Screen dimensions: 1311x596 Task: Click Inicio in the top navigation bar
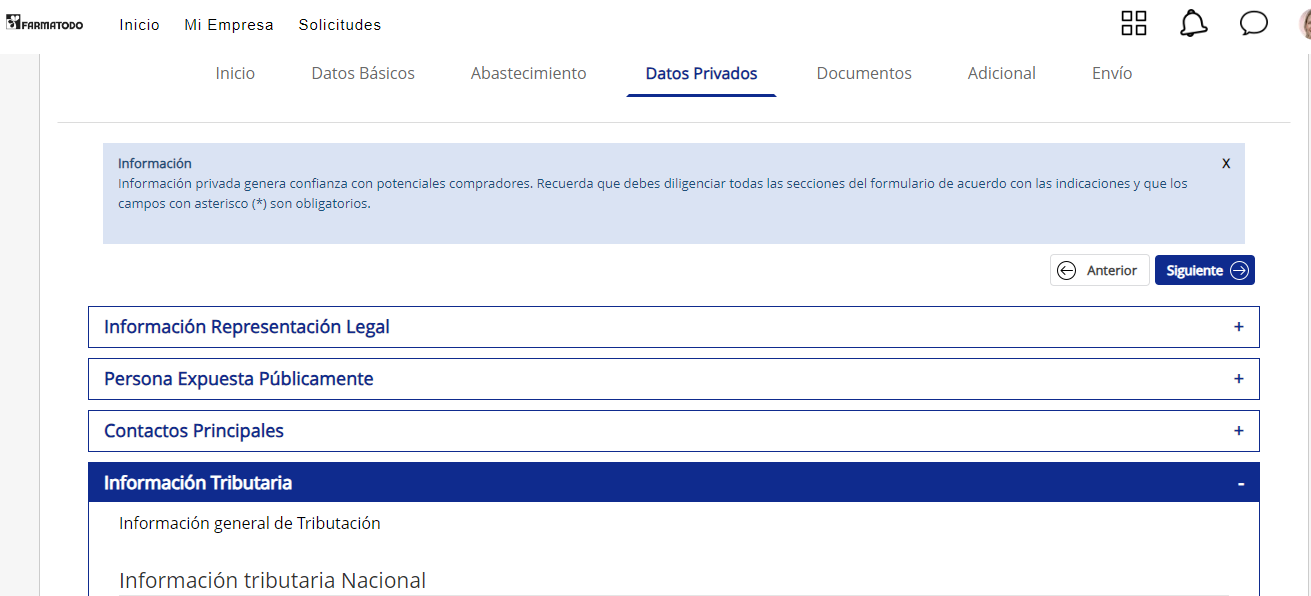[139, 25]
